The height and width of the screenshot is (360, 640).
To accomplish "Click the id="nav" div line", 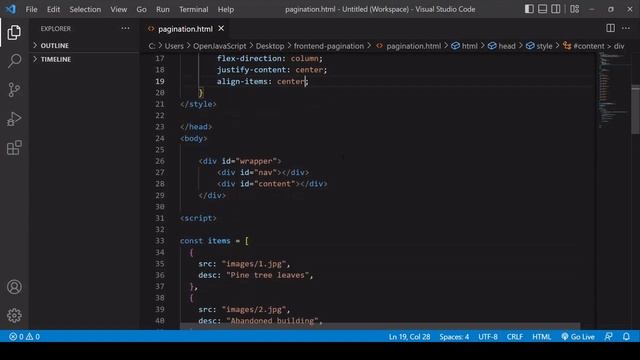I will click(x=263, y=172).
